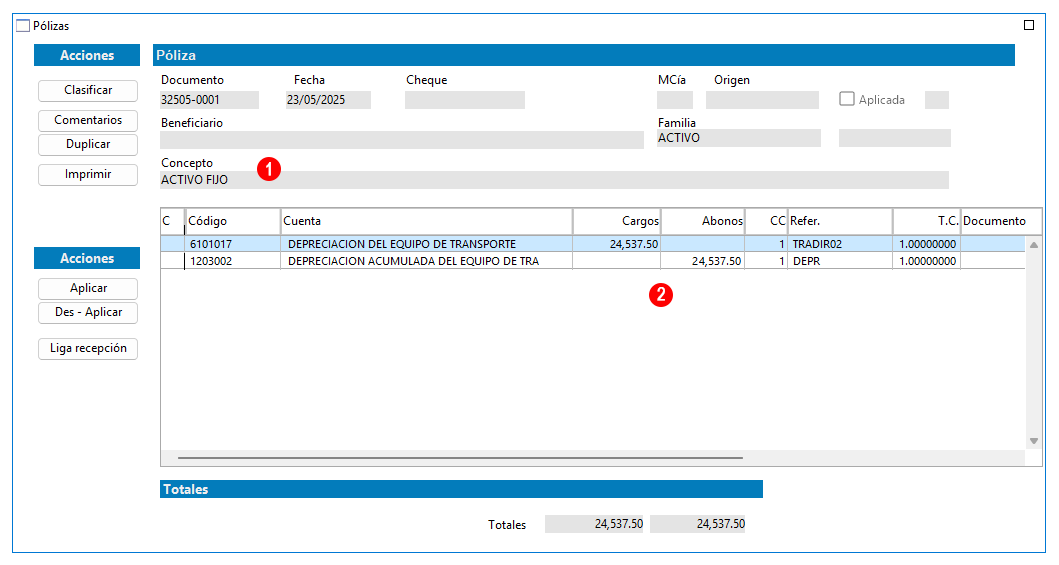Click the Clasificar button
The width and height of the screenshot is (1059, 565).
coord(88,90)
